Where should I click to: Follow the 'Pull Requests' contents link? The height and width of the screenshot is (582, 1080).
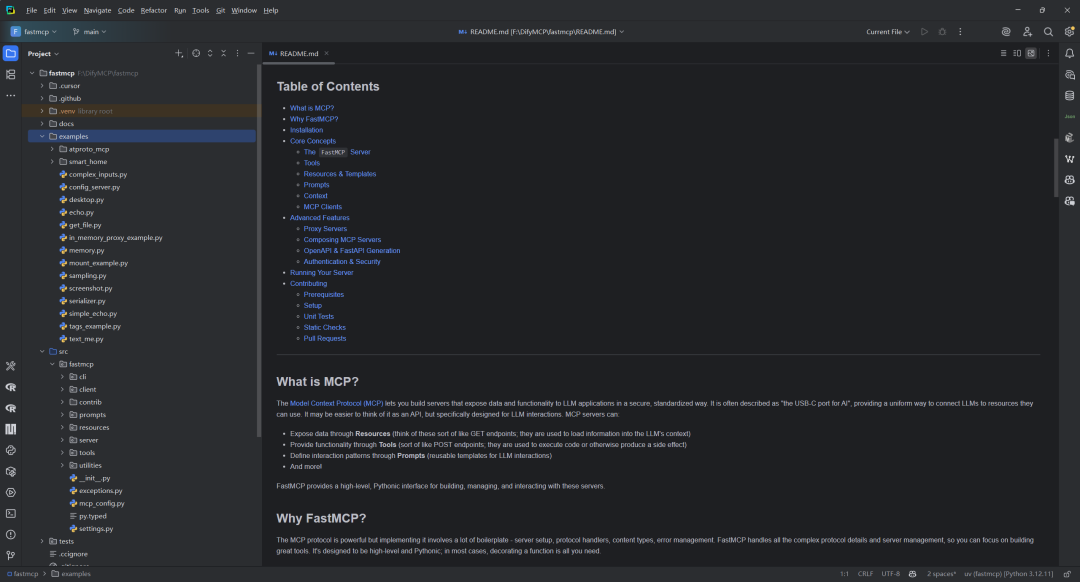coord(325,338)
